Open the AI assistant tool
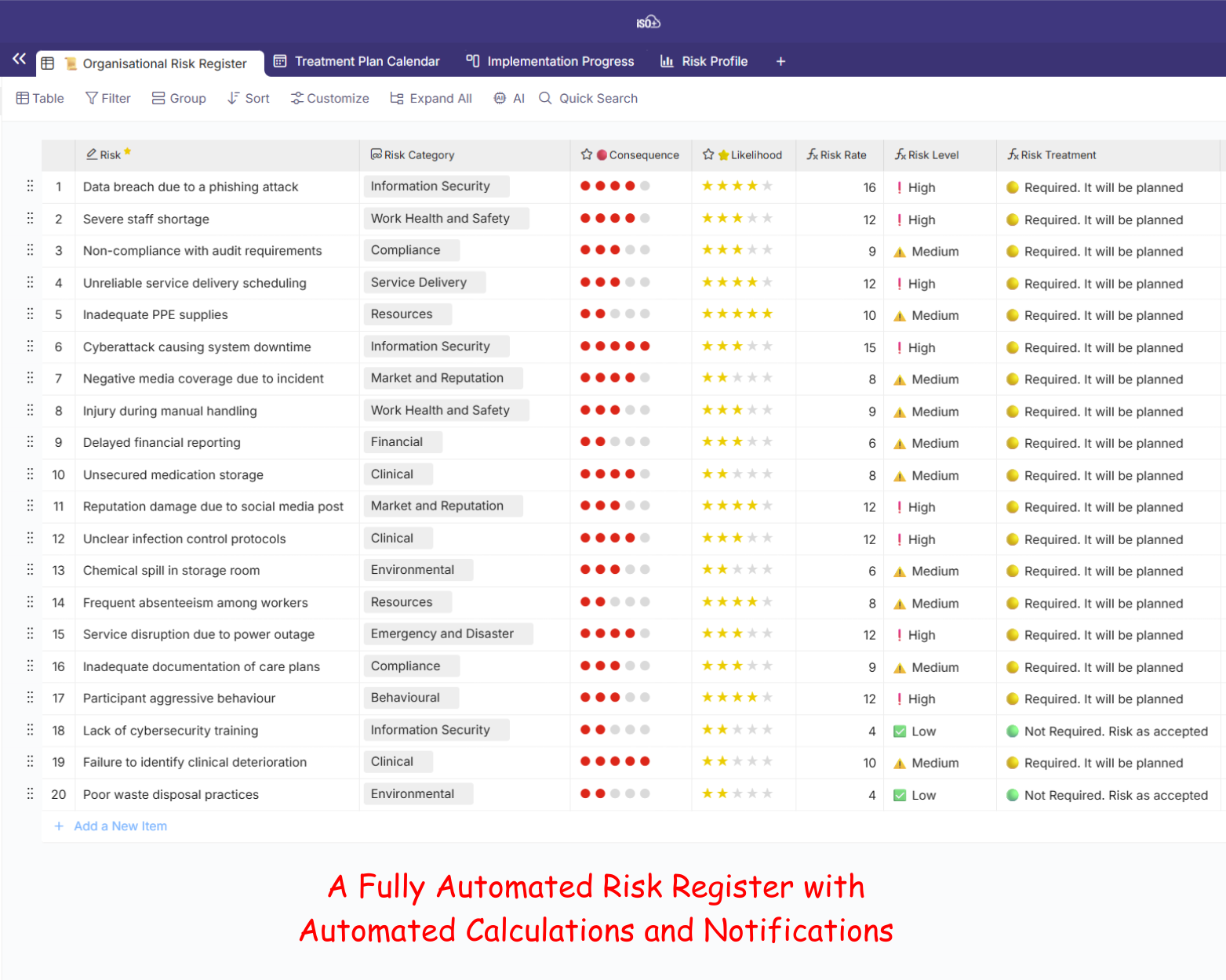 click(x=509, y=98)
